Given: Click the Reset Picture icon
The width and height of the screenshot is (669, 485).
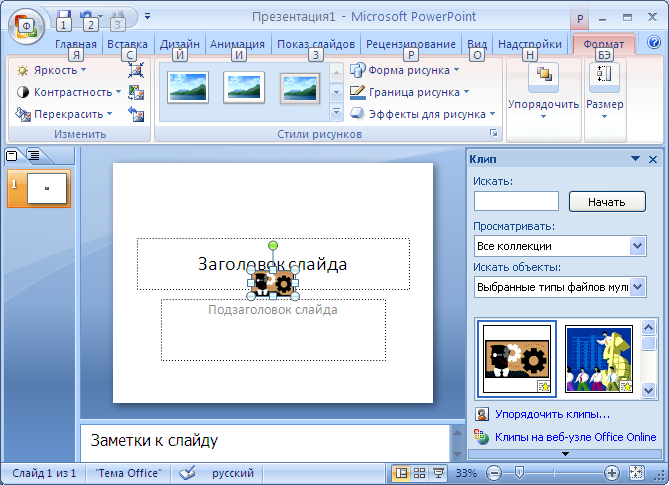Looking at the screenshot, I should tap(136, 114).
